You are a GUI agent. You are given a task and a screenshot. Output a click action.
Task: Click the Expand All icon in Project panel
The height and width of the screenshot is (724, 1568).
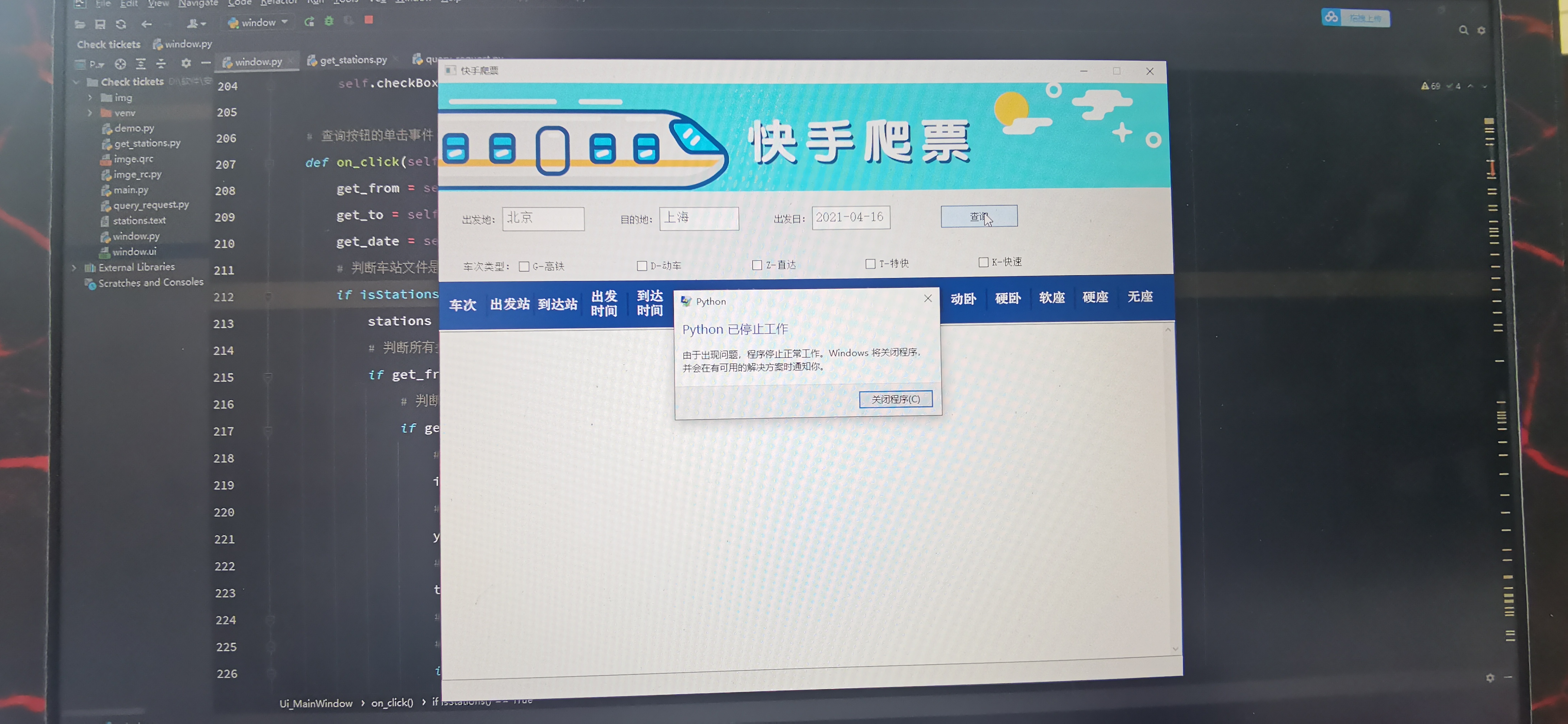coord(141,63)
